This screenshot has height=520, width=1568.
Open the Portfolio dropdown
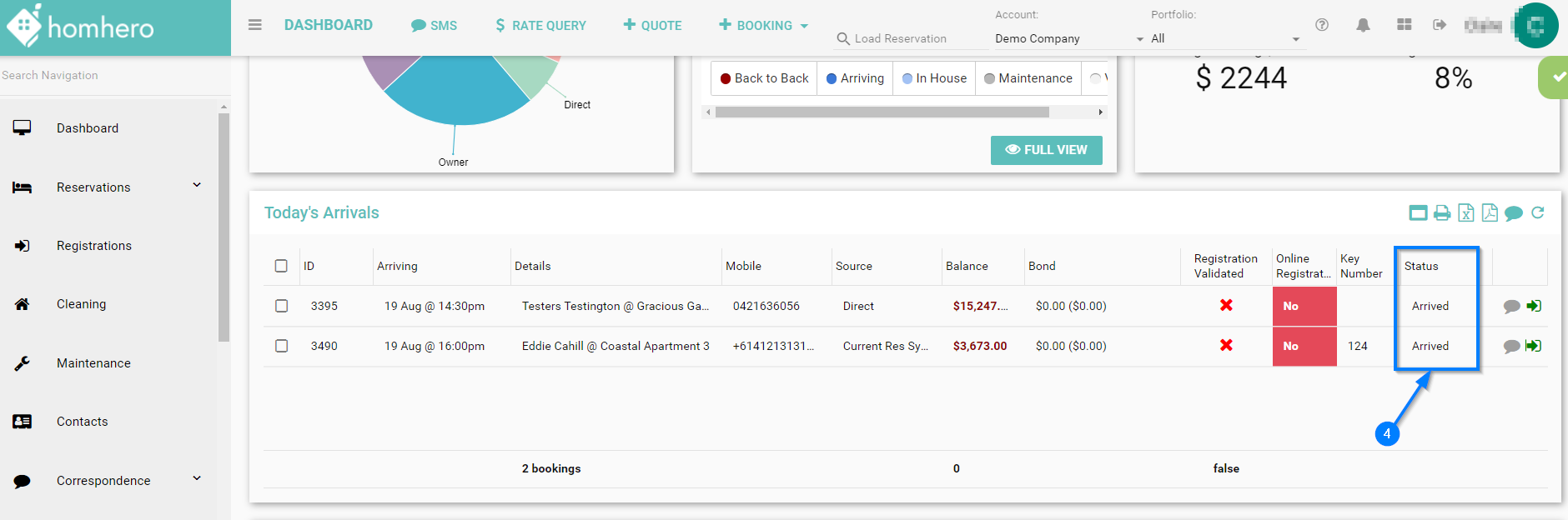[1224, 38]
